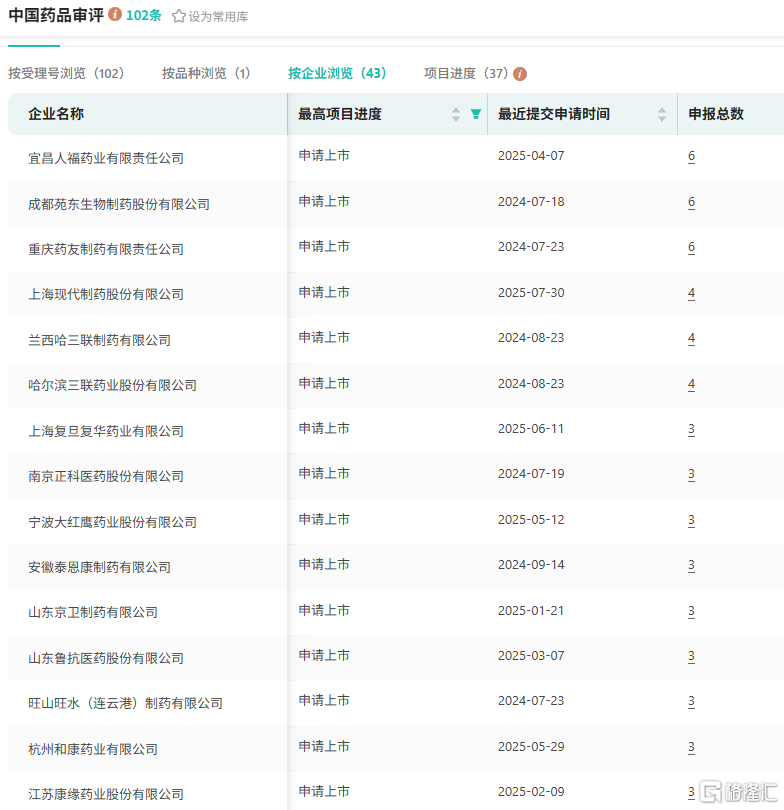Click date 2025-02-09 in 江苏康缘 row
This screenshot has width=784, height=810.
pos(531,792)
